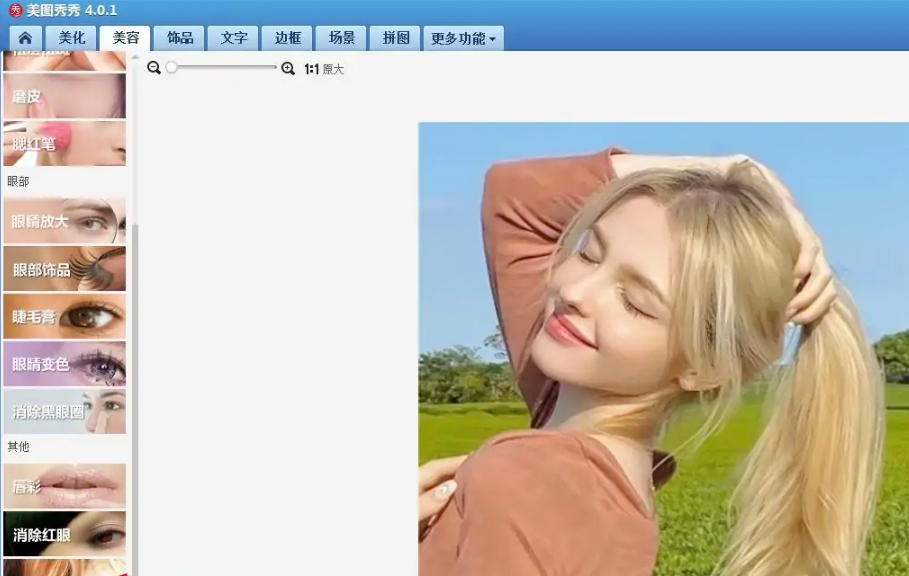Click the zoom out magnifier icon

pyautogui.click(x=152, y=68)
